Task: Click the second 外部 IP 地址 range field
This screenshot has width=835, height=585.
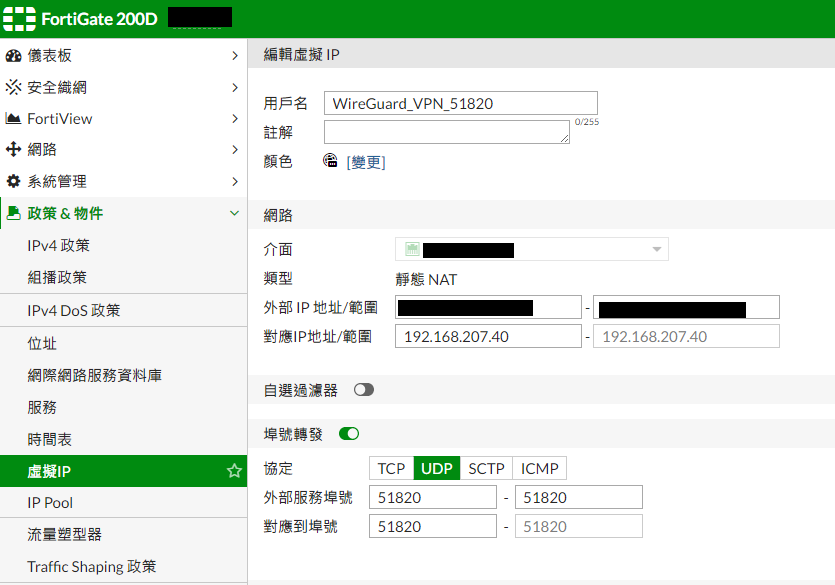Action: click(x=686, y=307)
